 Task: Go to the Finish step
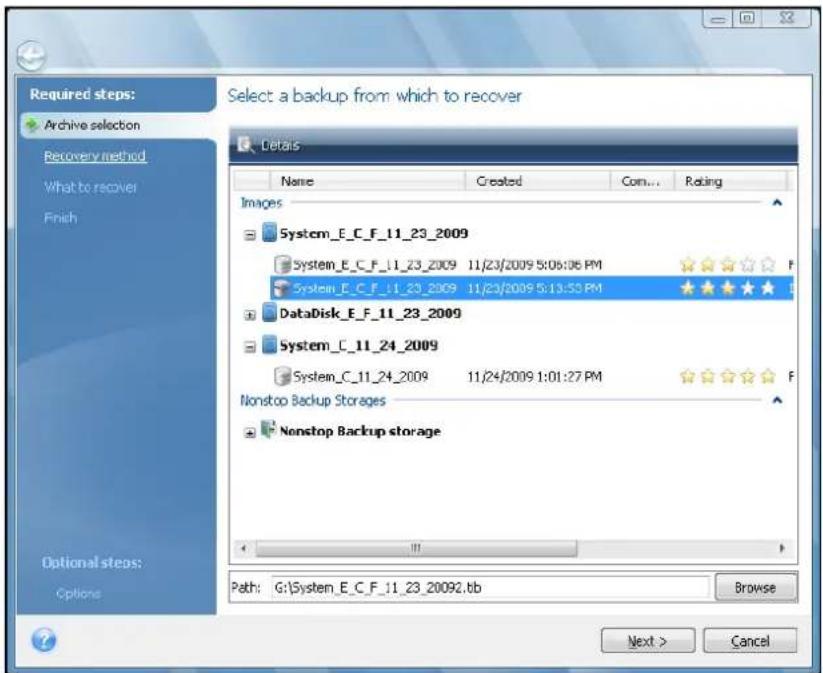point(60,217)
